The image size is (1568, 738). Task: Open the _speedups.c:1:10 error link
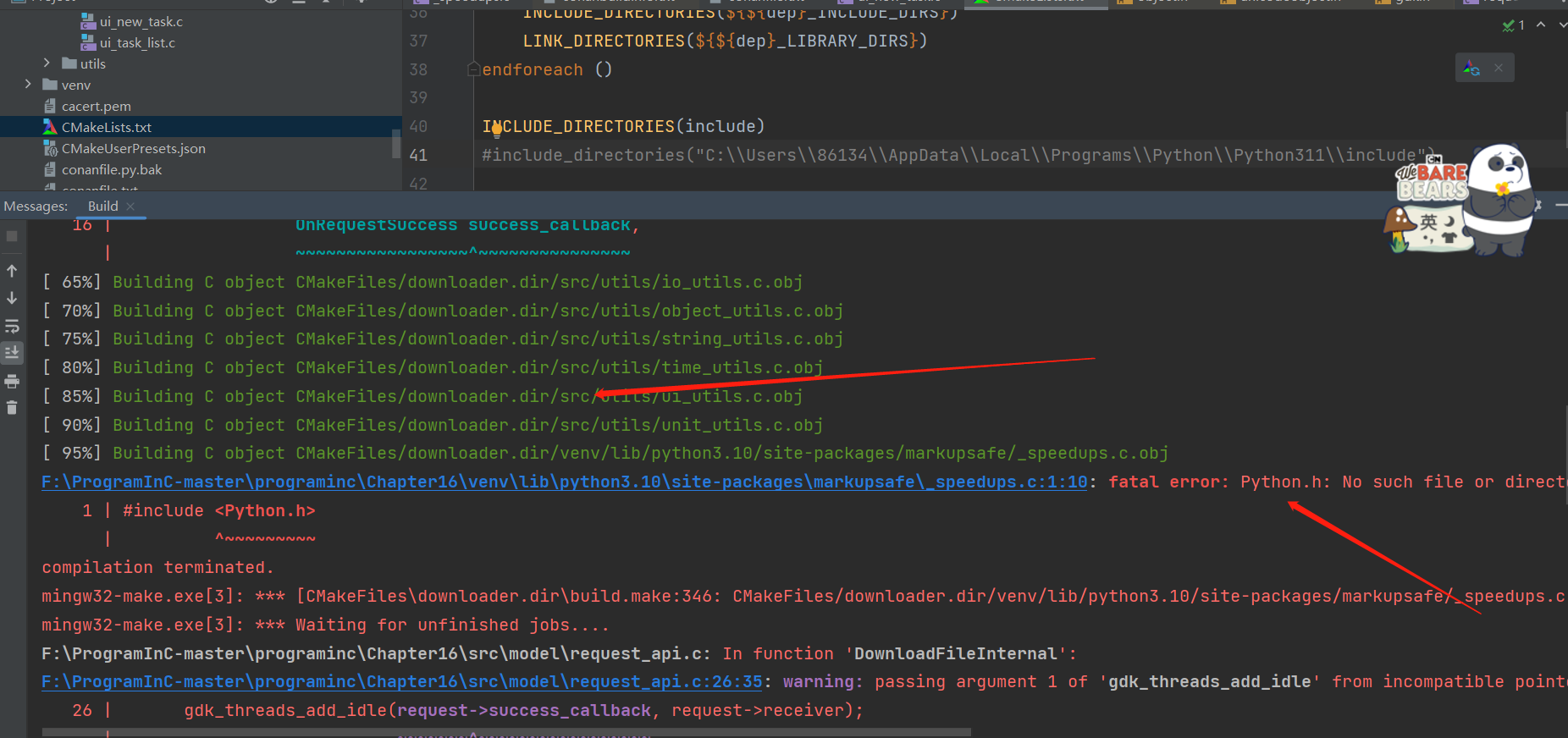pyautogui.click(x=565, y=482)
